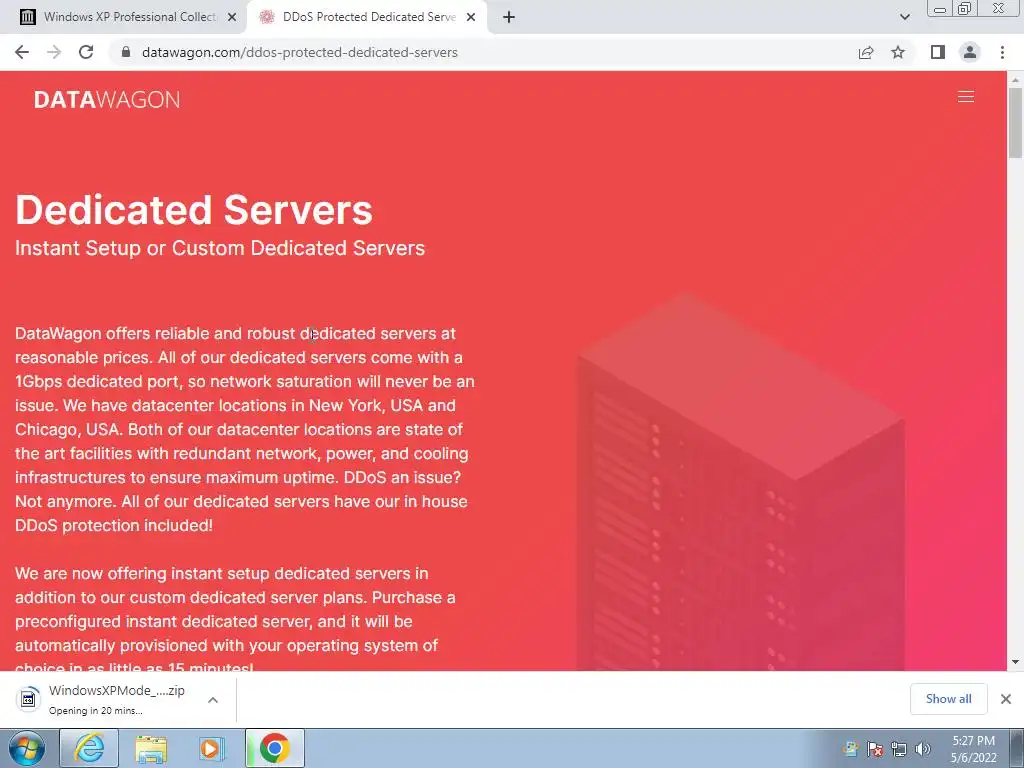Open the volume speaker icon
Screen dimensions: 1024x768
922,748
